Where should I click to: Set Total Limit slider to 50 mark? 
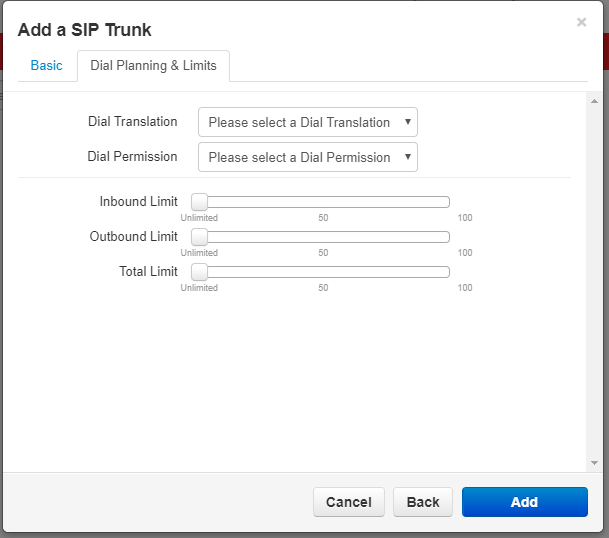click(323, 272)
